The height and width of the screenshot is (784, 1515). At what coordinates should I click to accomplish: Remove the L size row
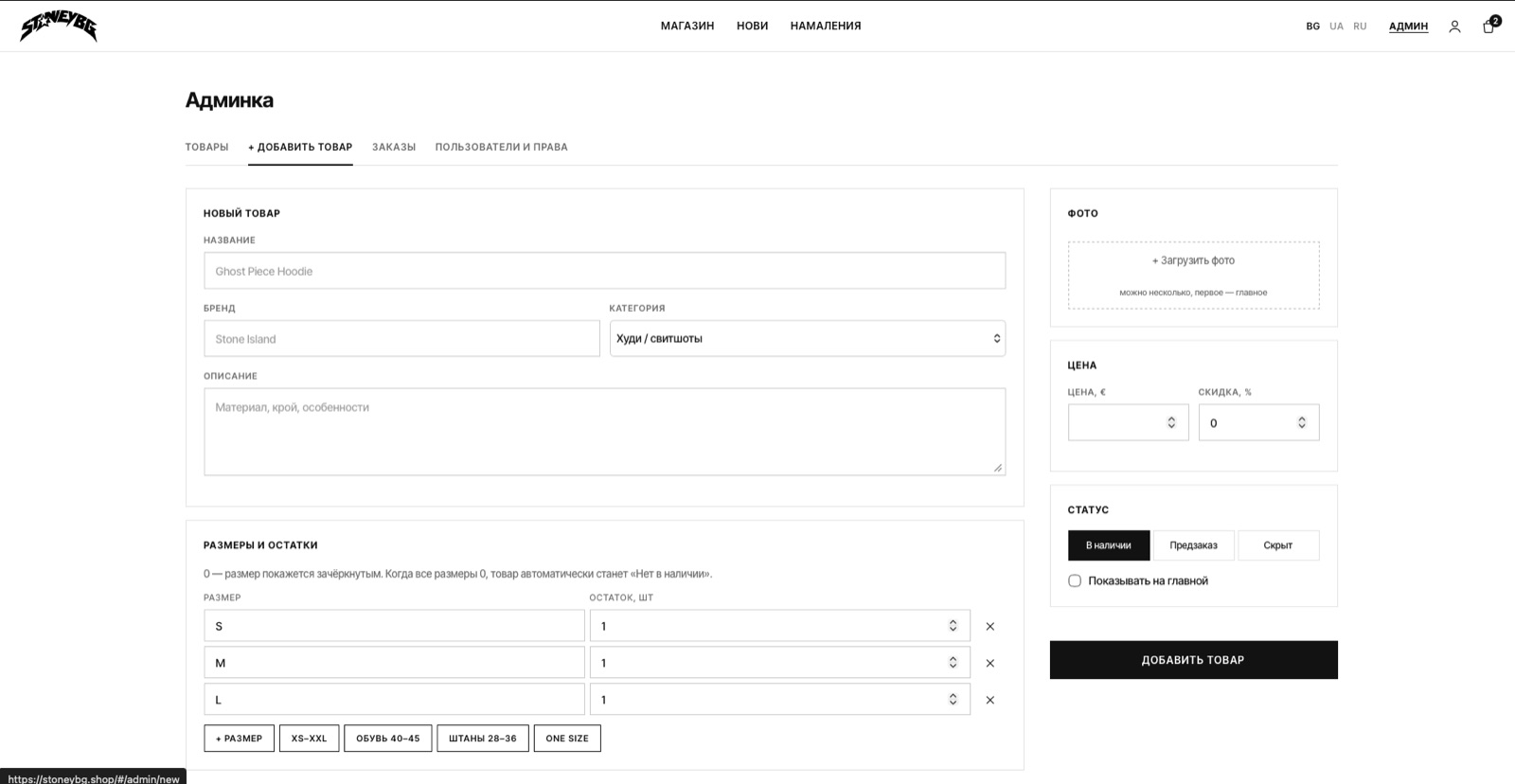(x=990, y=700)
